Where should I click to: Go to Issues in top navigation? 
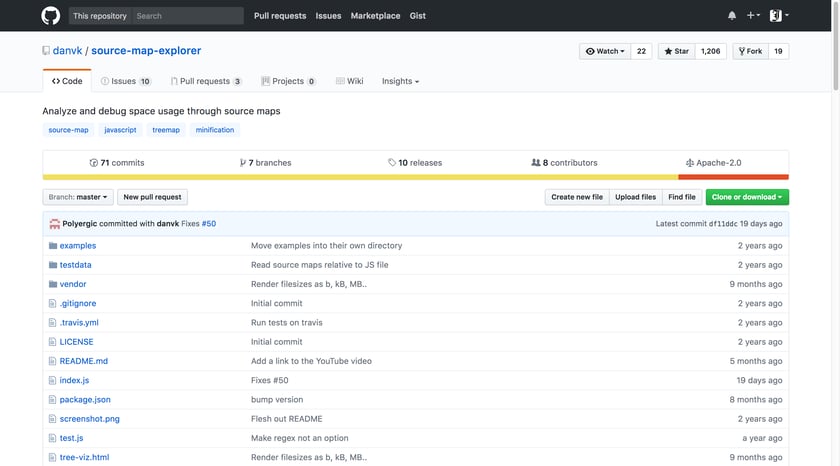[328, 16]
